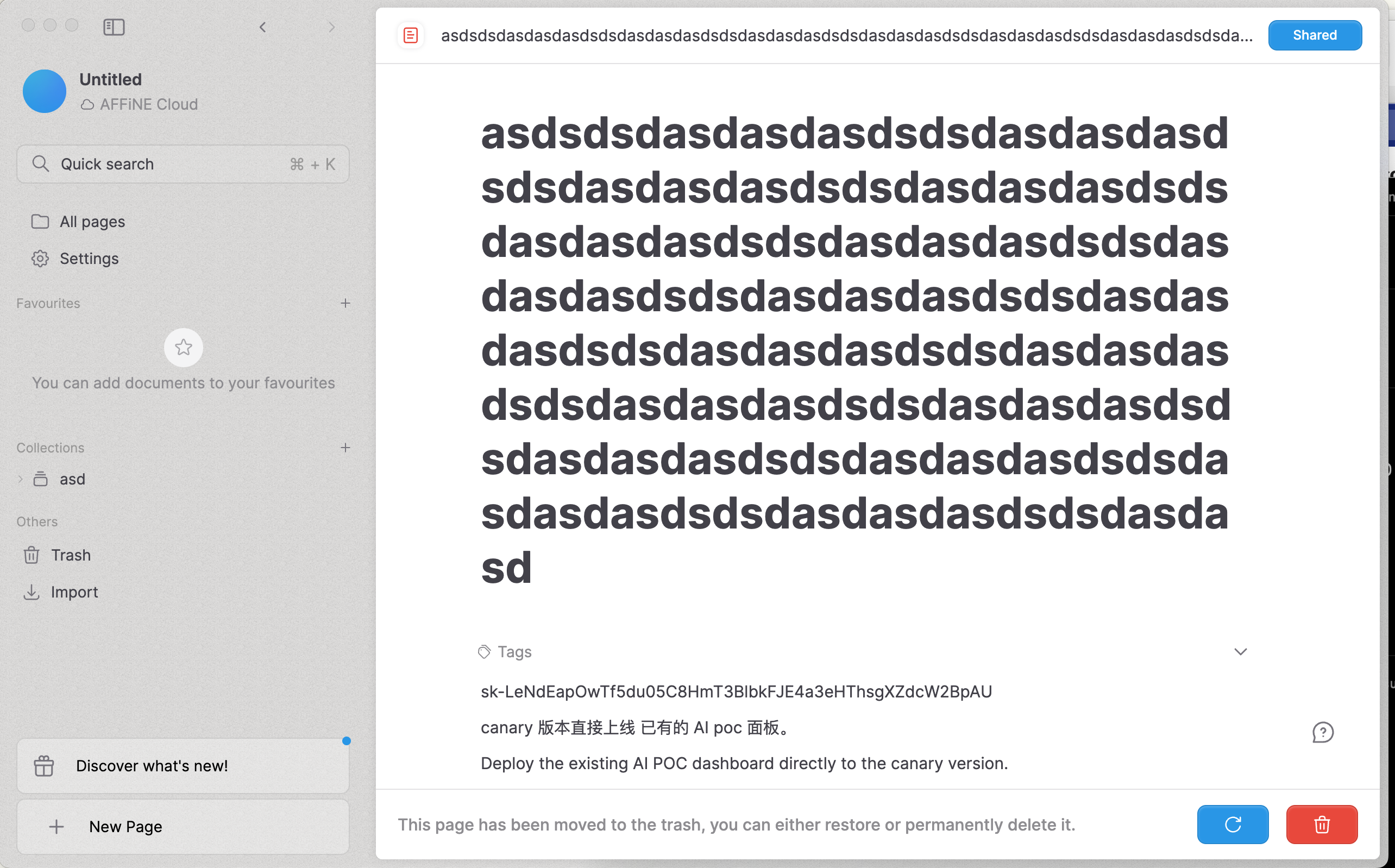Add a new collection with plus

click(x=345, y=448)
